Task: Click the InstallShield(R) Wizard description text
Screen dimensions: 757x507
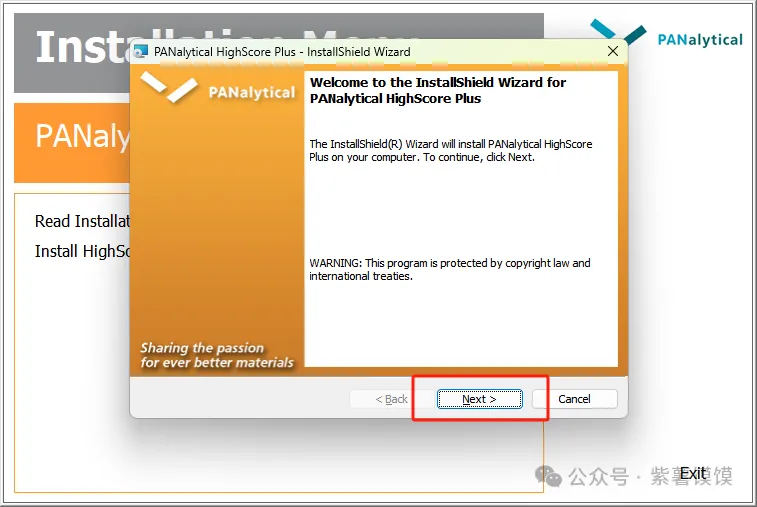Action: [x=451, y=151]
